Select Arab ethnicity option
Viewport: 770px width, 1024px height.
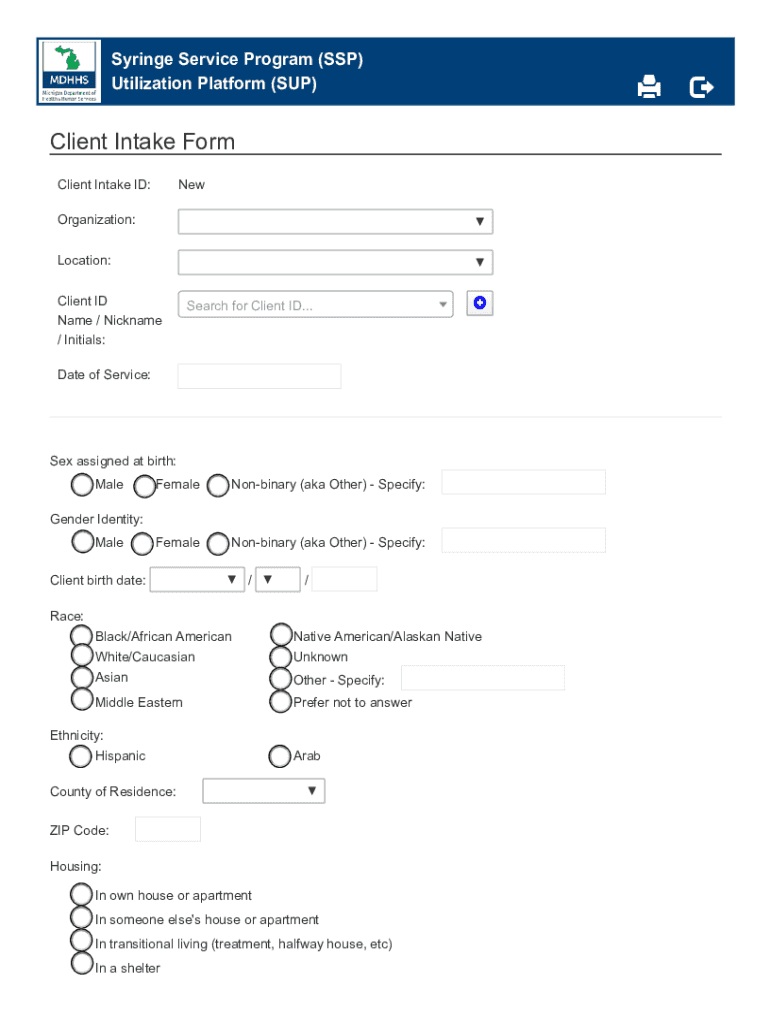[x=279, y=756]
